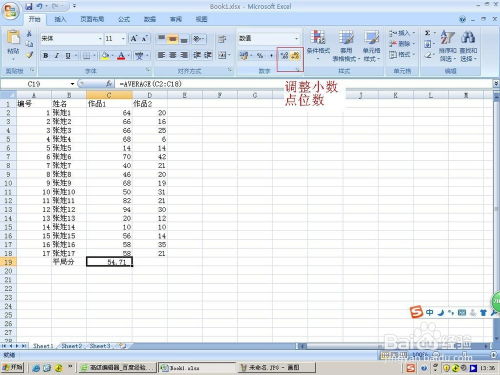Click the Sogou input S icon

416,312
